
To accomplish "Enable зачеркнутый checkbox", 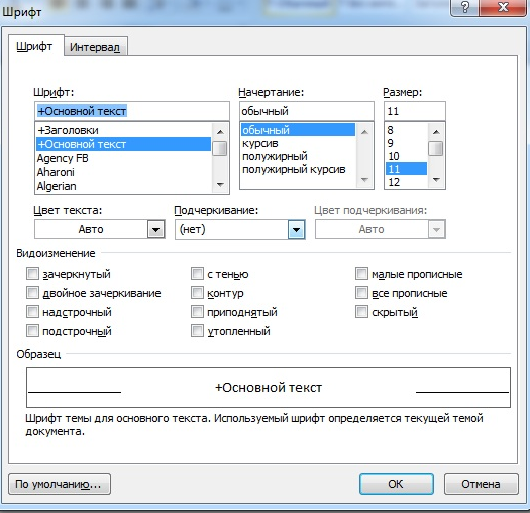I will (x=32, y=273).
